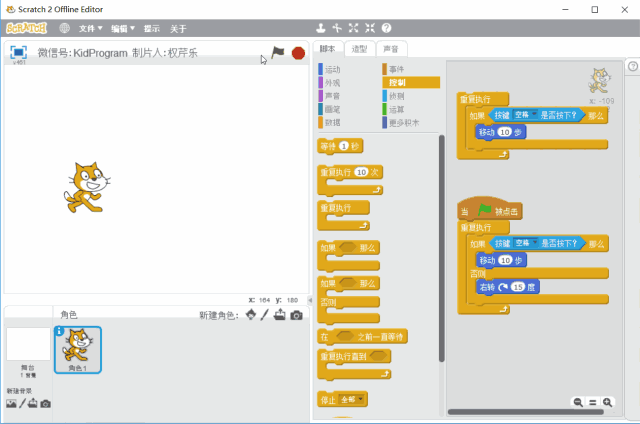Open the block help question-mark tool
Image resolution: width=640 pixels, height=424 pixels.
coord(386,28)
